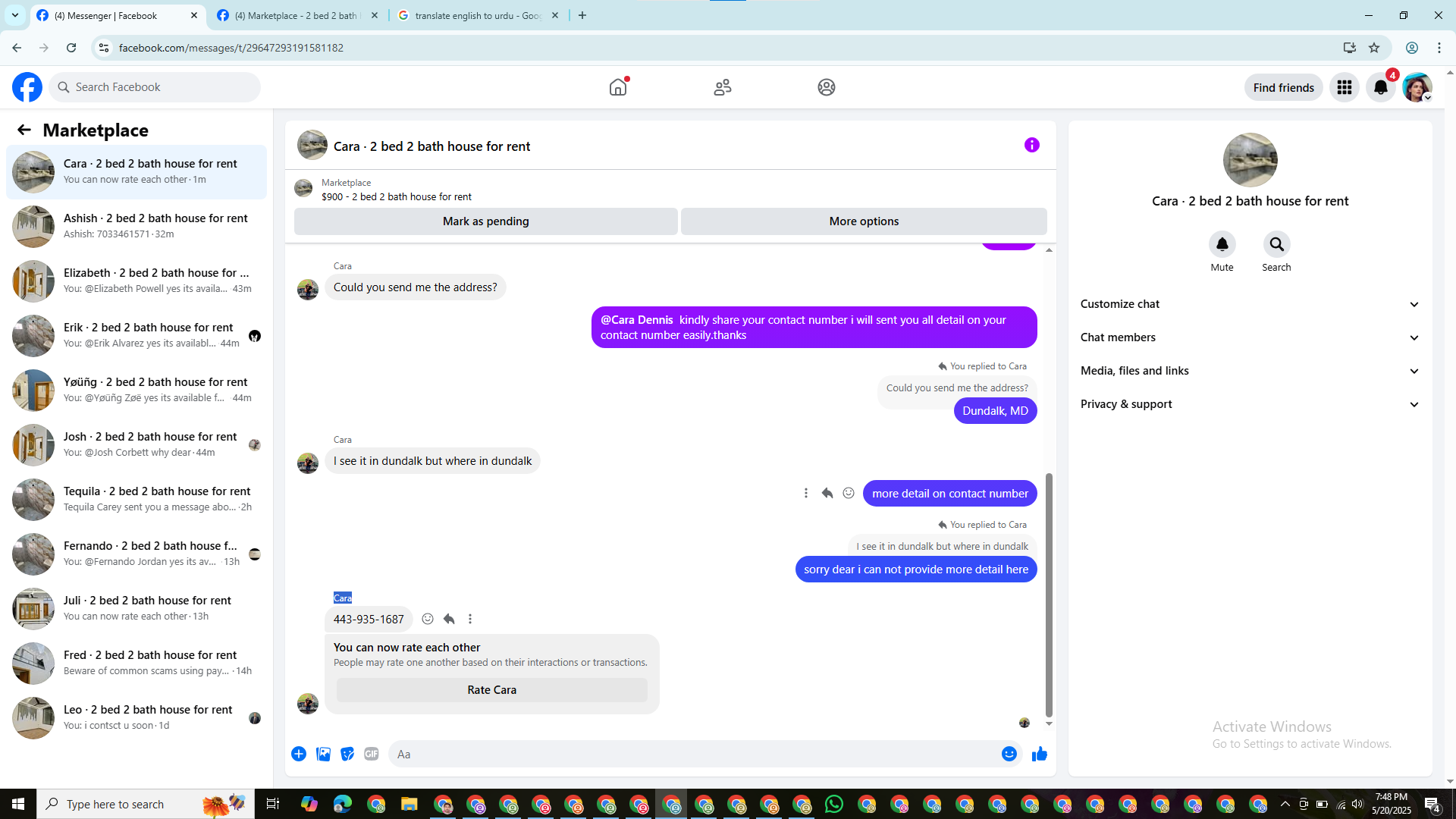Expand Media, files and links section
The height and width of the screenshot is (819, 1456).
click(x=1249, y=371)
